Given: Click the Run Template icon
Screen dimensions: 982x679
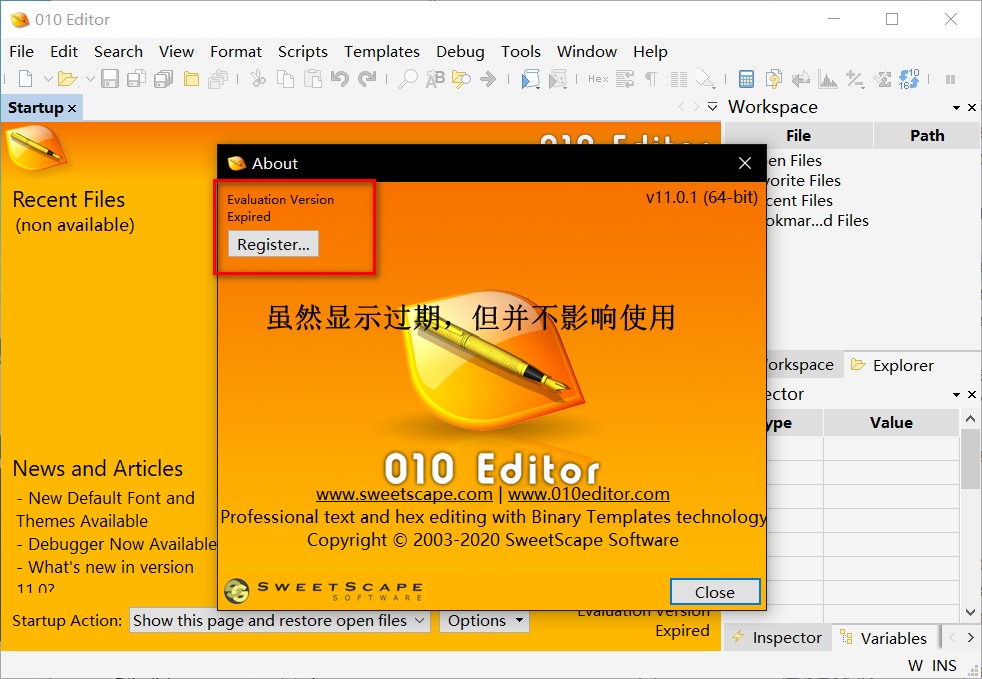Looking at the screenshot, I should tap(557, 79).
